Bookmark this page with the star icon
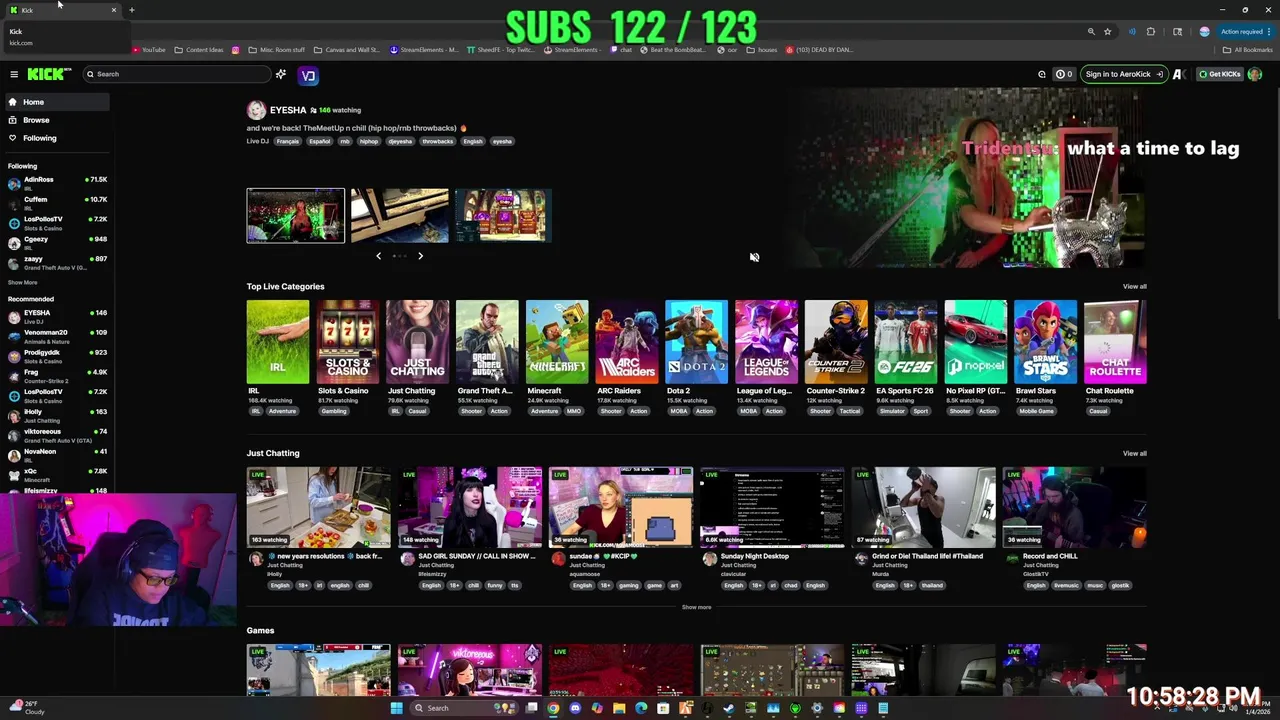This screenshot has width=1280, height=720. pyautogui.click(x=1107, y=31)
